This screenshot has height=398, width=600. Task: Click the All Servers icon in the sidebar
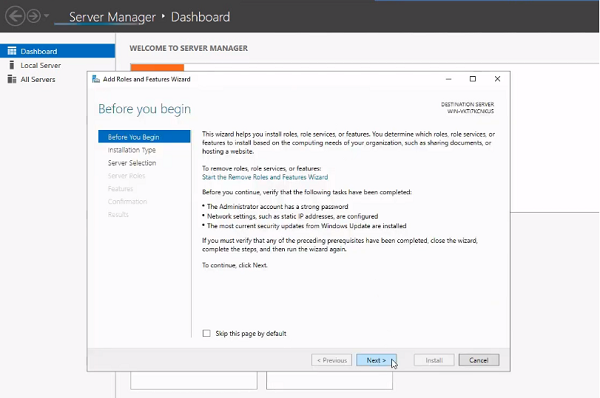12,79
